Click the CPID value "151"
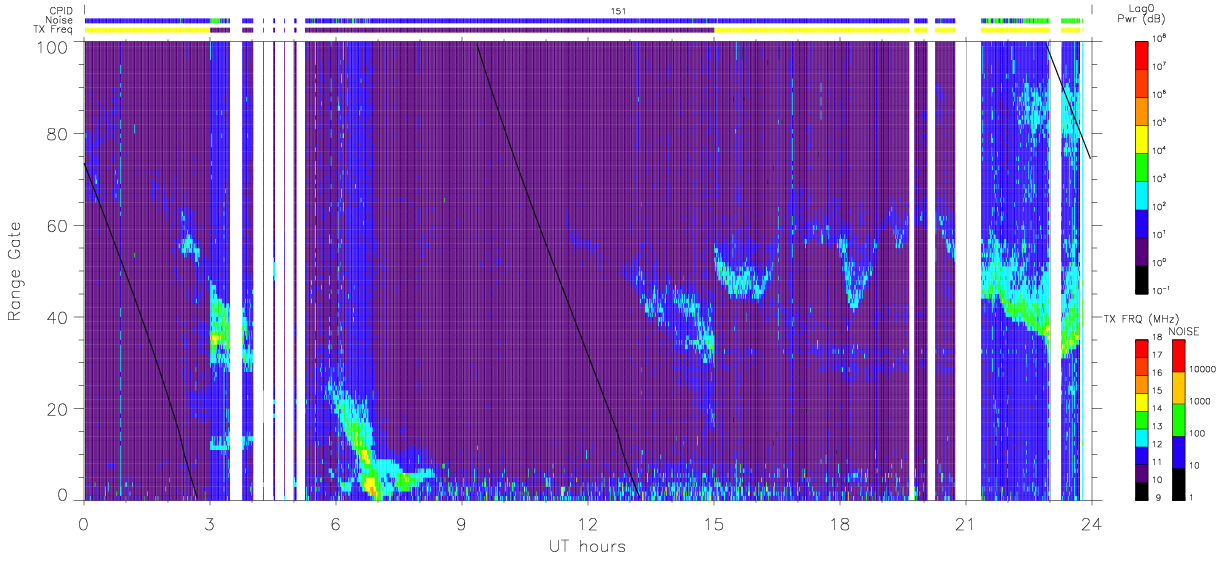 tap(619, 11)
